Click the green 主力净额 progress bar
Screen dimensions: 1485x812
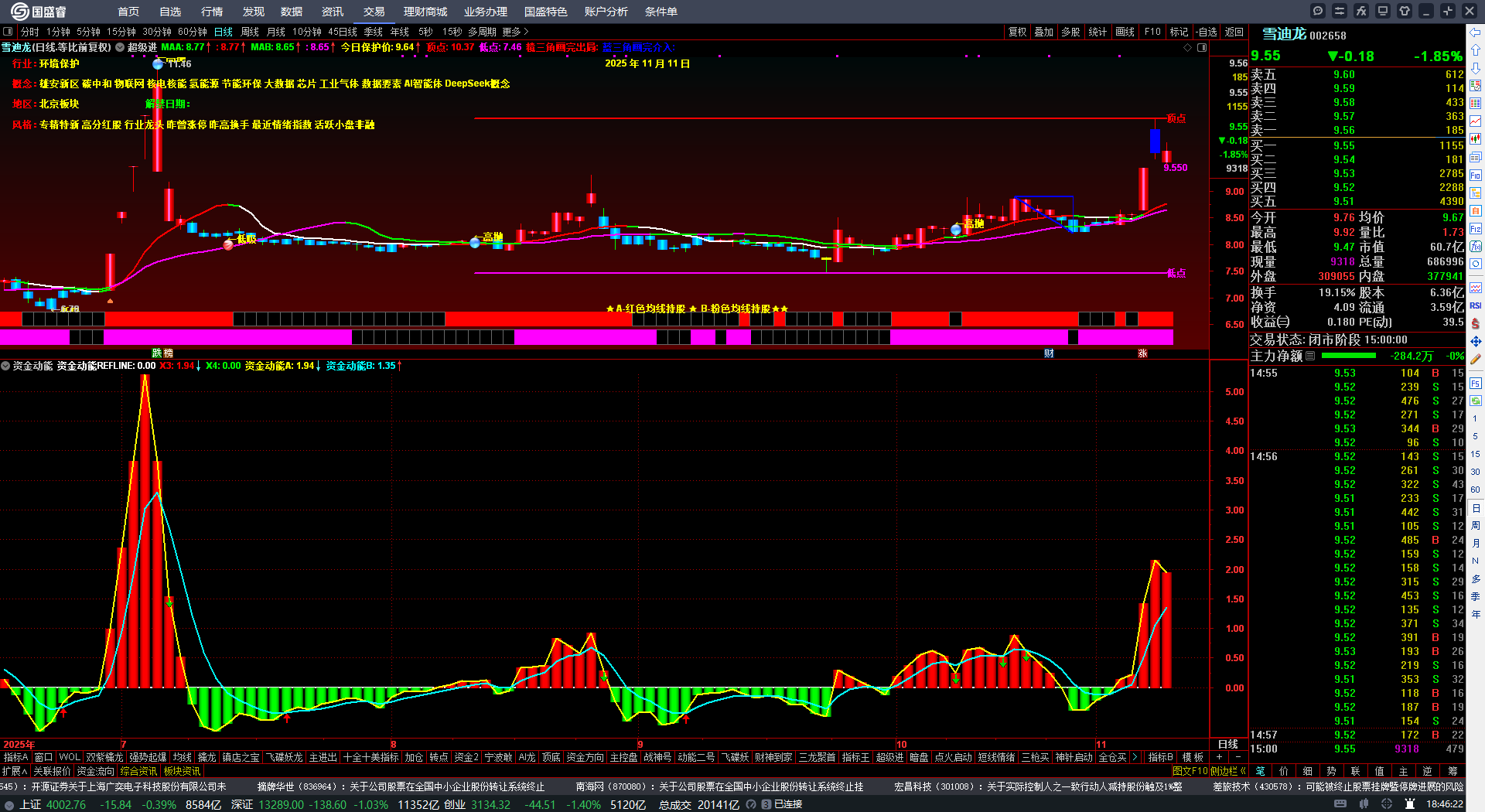pos(1349,356)
